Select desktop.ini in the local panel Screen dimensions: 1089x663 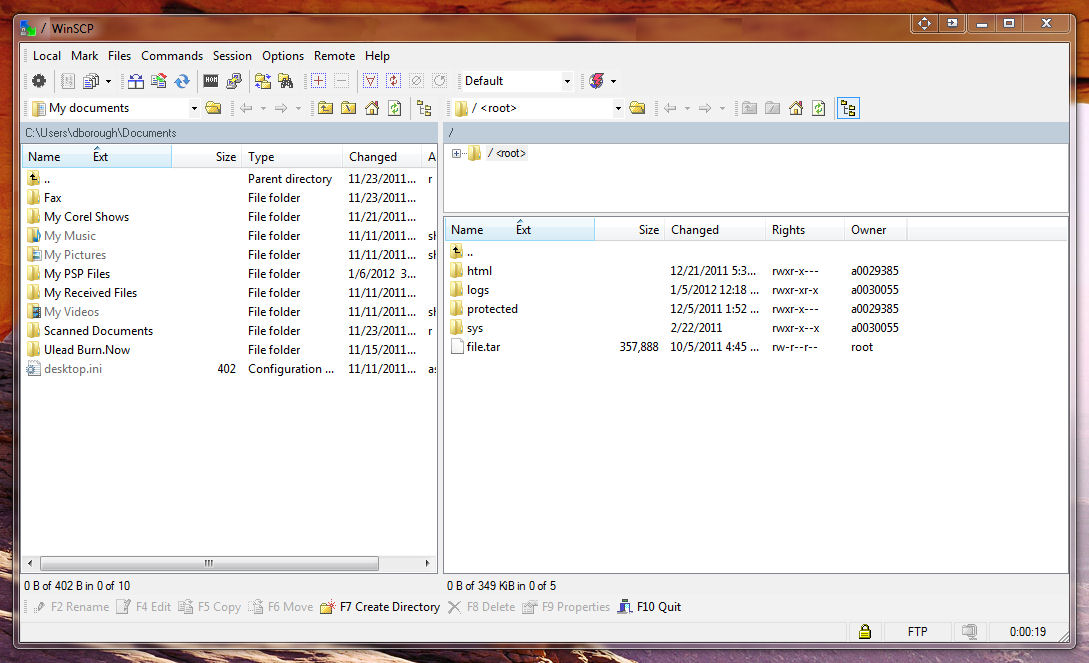click(x=72, y=369)
